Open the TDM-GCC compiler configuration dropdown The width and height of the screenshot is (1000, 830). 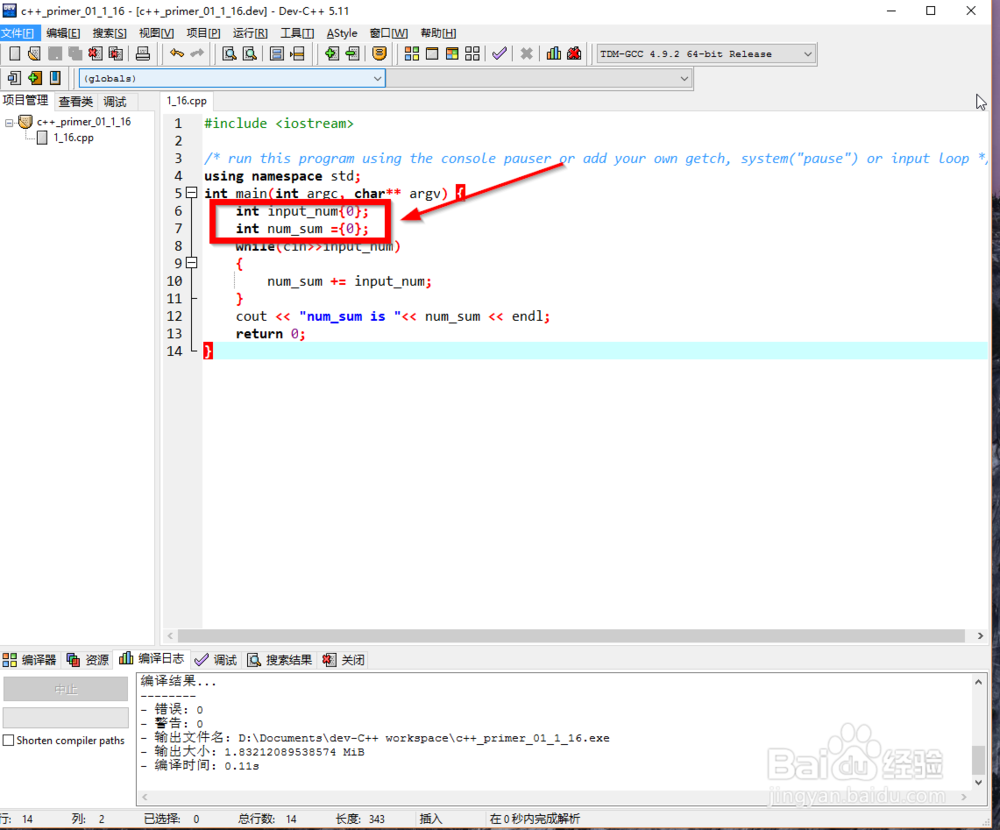coord(705,54)
